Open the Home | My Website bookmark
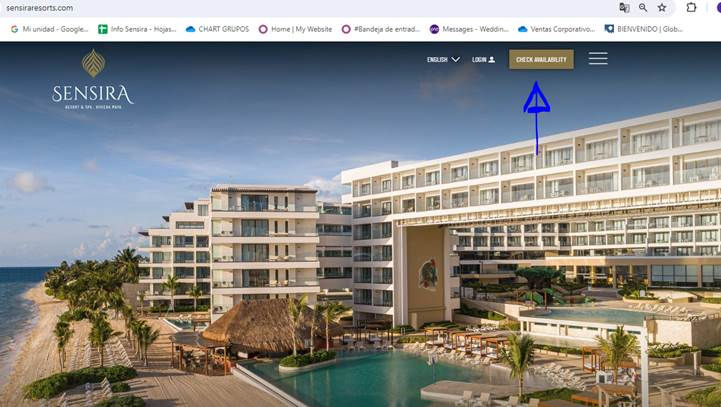 tap(295, 29)
